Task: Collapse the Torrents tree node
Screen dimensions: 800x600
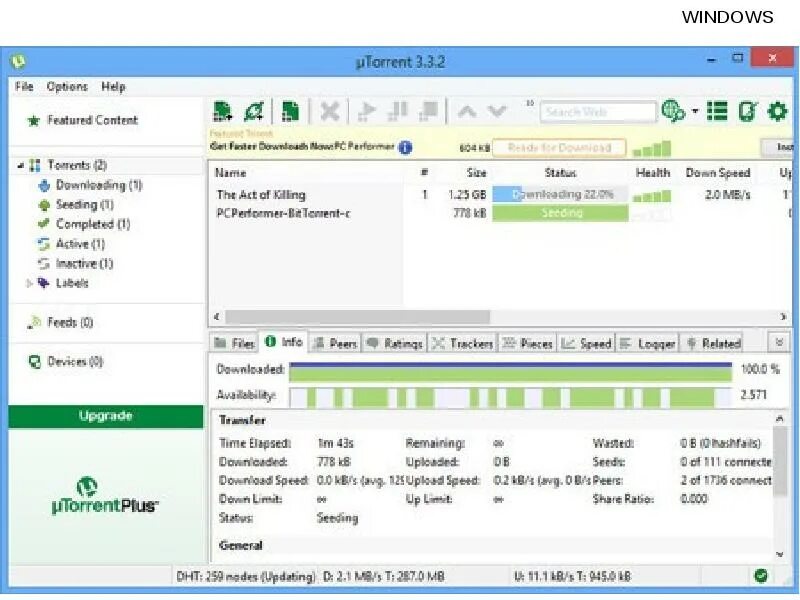Action: click(20, 165)
